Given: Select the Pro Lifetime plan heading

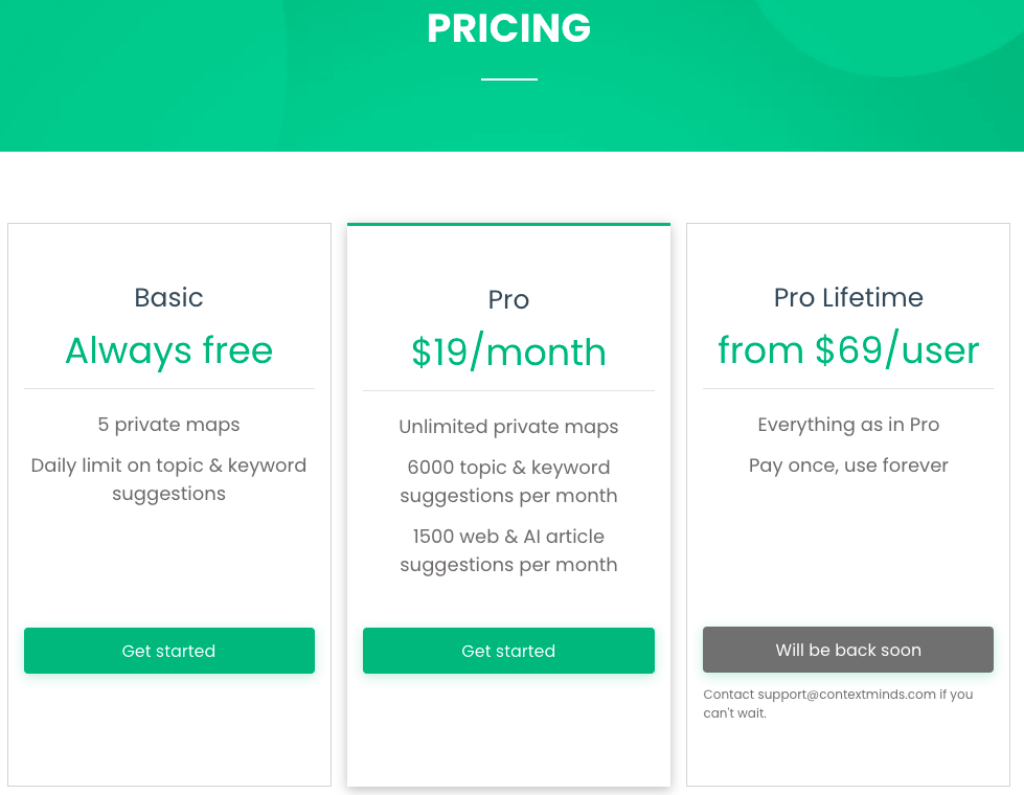Looking at the screenshot, I should (848, 298).
